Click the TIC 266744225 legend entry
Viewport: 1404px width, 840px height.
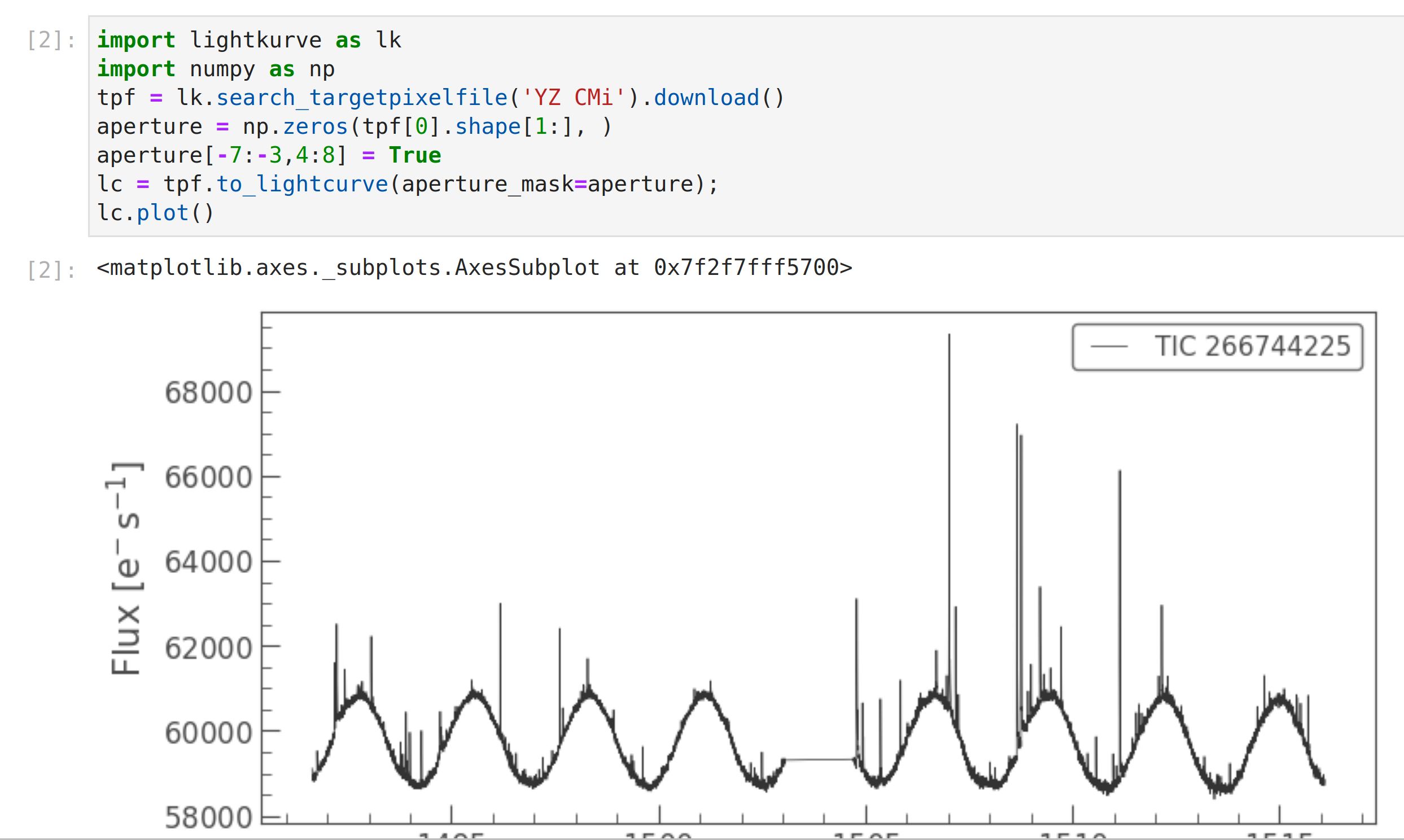pyautogui.click(x=1250, y=346)
